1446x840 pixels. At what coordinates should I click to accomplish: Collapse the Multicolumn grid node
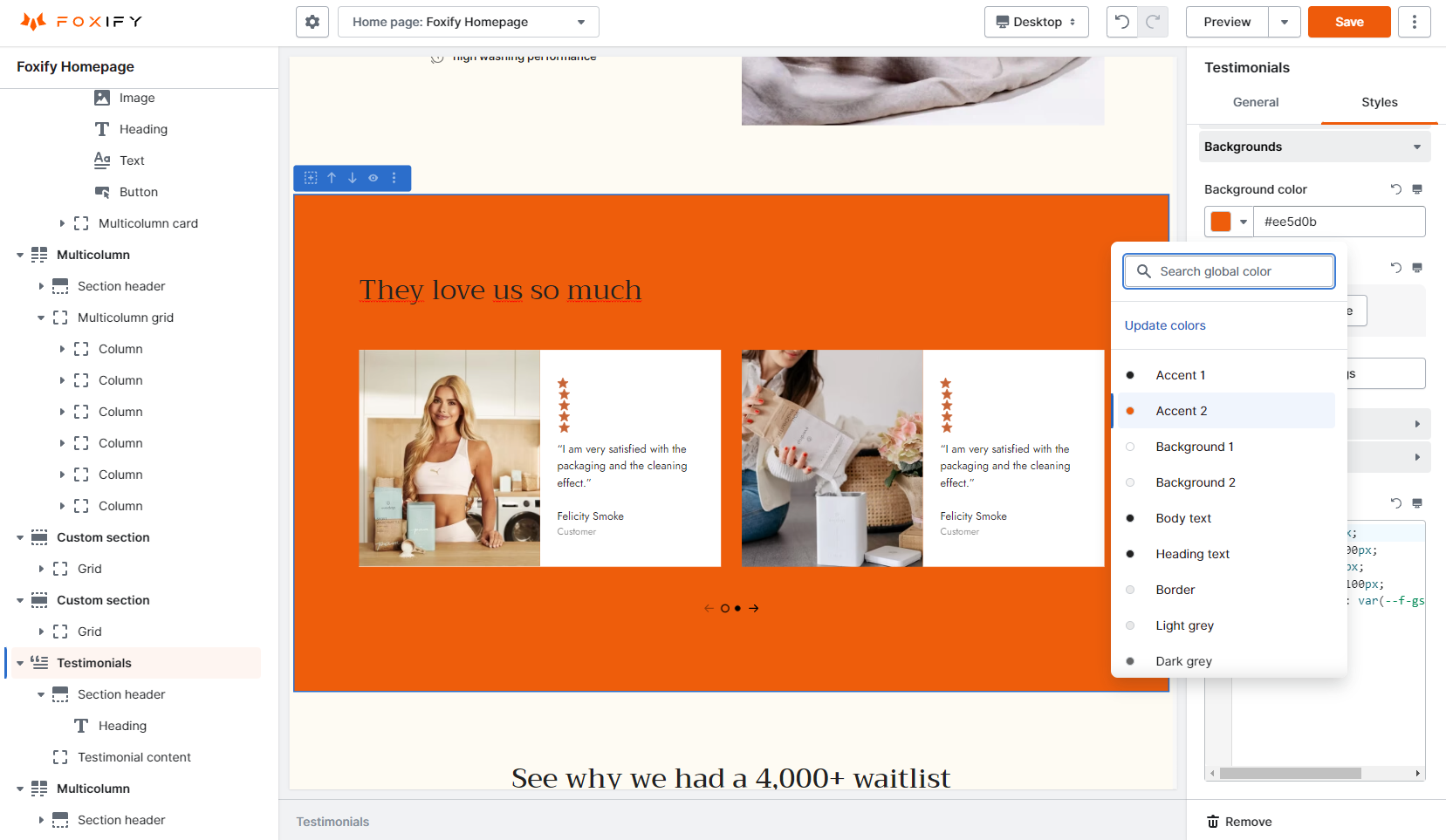coord(41,318)
